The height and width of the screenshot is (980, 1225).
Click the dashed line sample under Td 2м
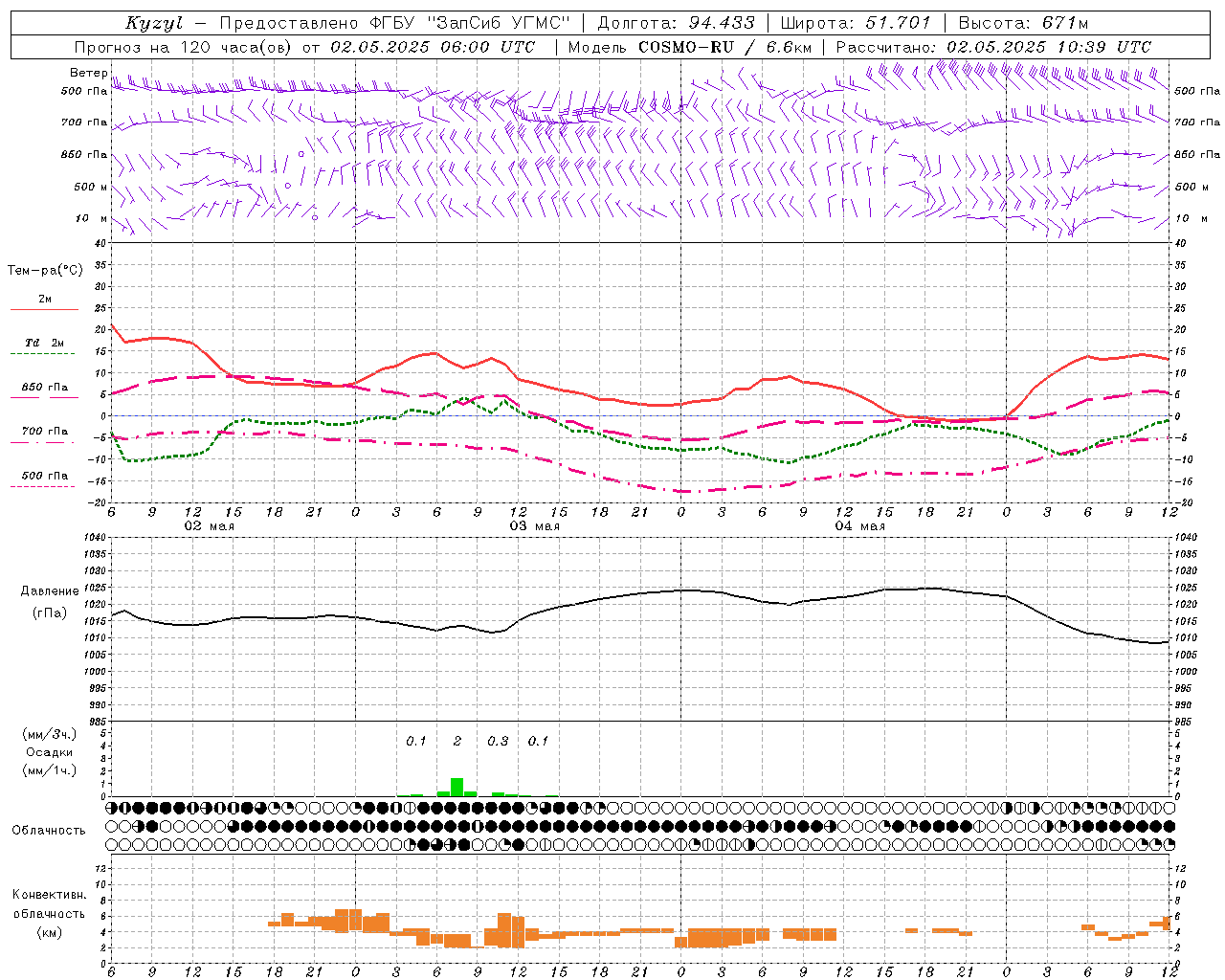(44, 354)
